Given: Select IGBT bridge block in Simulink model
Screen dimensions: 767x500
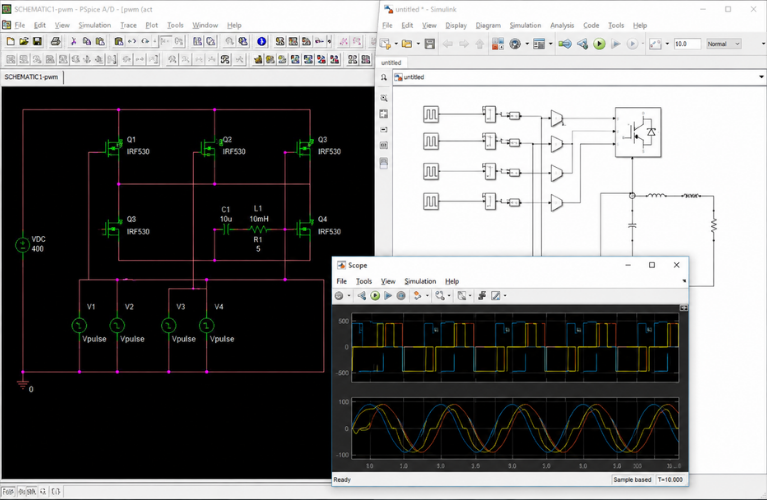Looking at the screenshot, I should (x=638, y=132).
